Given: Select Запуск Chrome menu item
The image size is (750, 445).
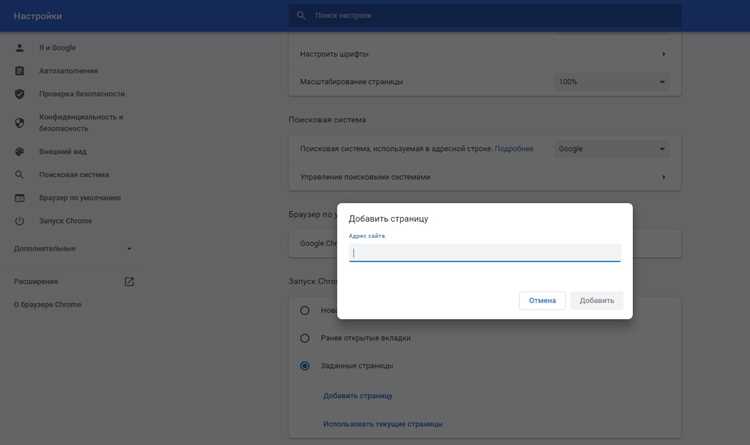Looking at the screenshot, I should [x=65, y=221].
